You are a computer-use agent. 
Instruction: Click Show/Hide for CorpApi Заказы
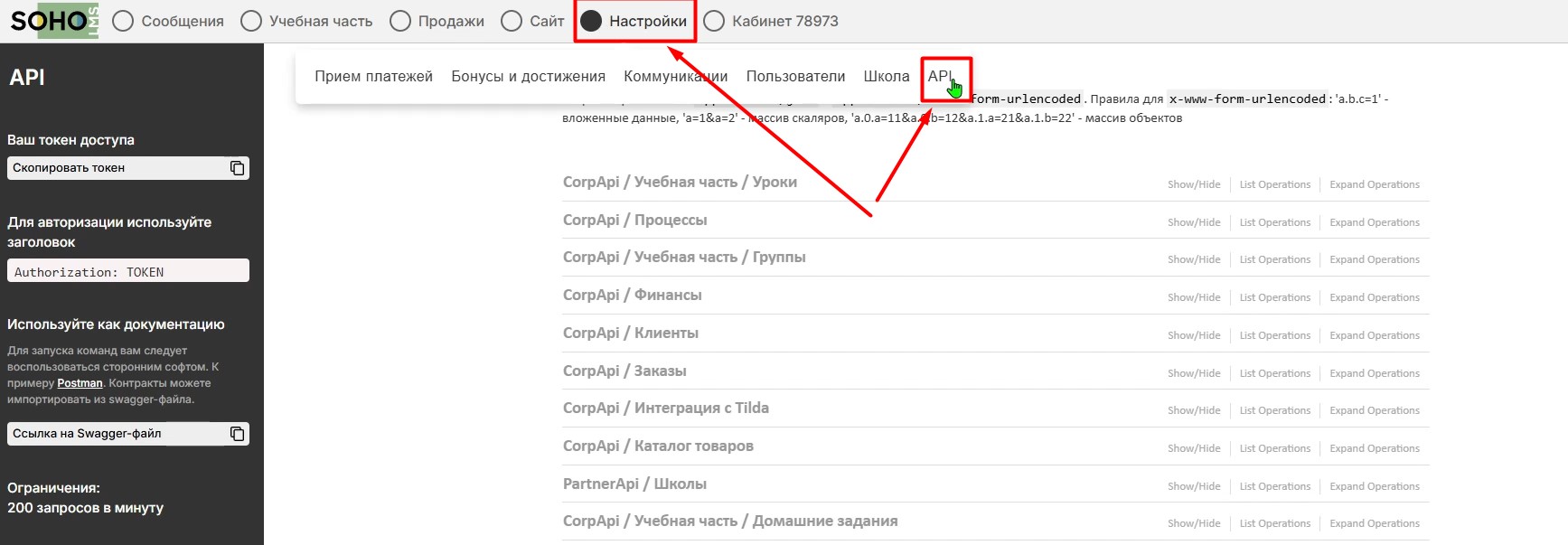pyautogui.click(x=1193, y=373)
